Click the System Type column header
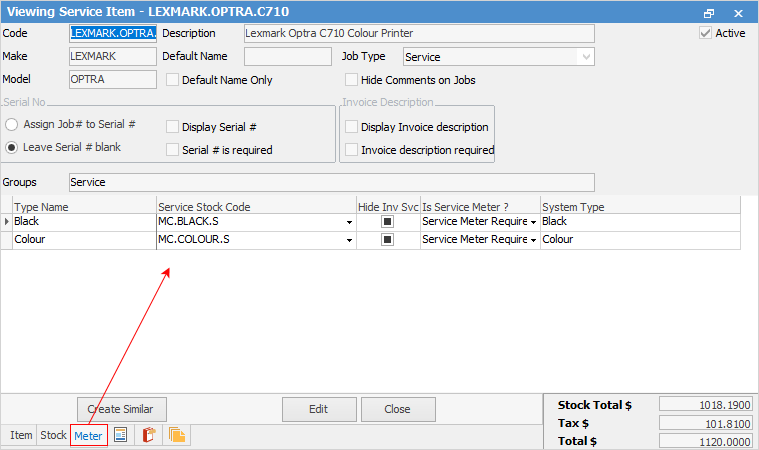This screenshot has height=450, width=759. point(640,207)
